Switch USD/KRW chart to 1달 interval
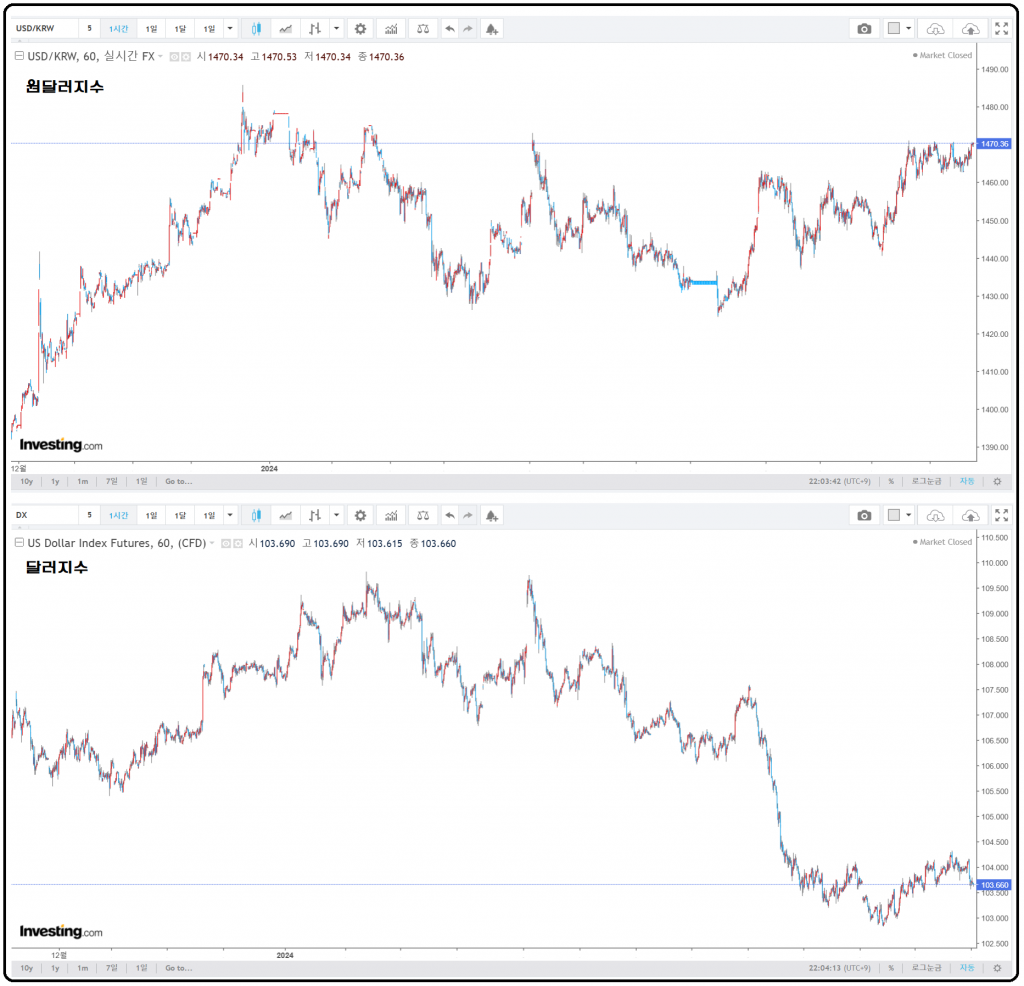 (x=179, y=29)
